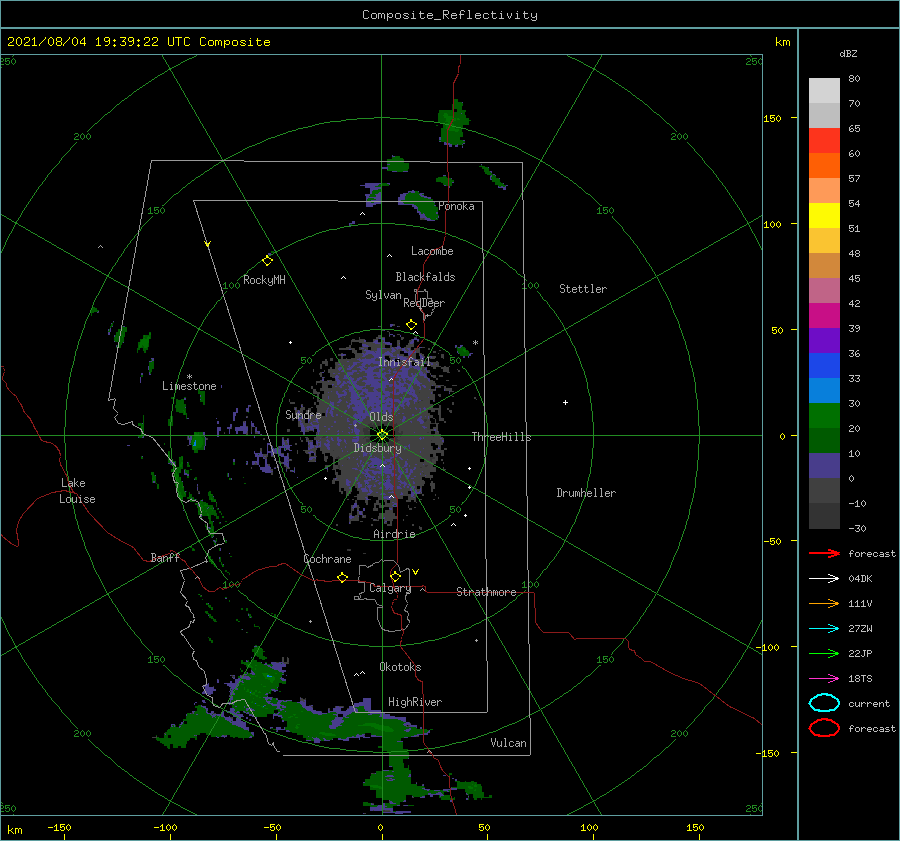Click the Sundre town label
Viewport: 900px width, 841px height.
tap(304, 414)
